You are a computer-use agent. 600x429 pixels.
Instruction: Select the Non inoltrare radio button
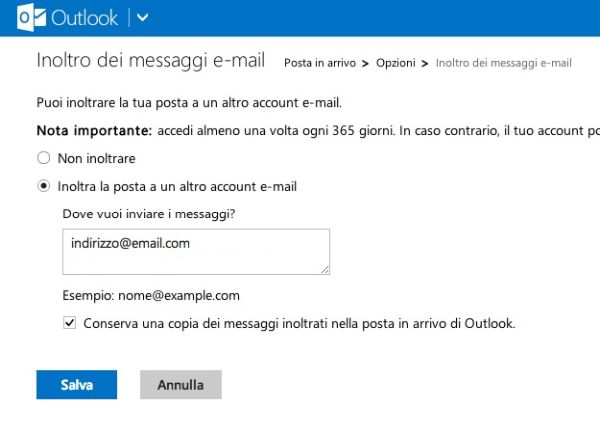point(43,158)
